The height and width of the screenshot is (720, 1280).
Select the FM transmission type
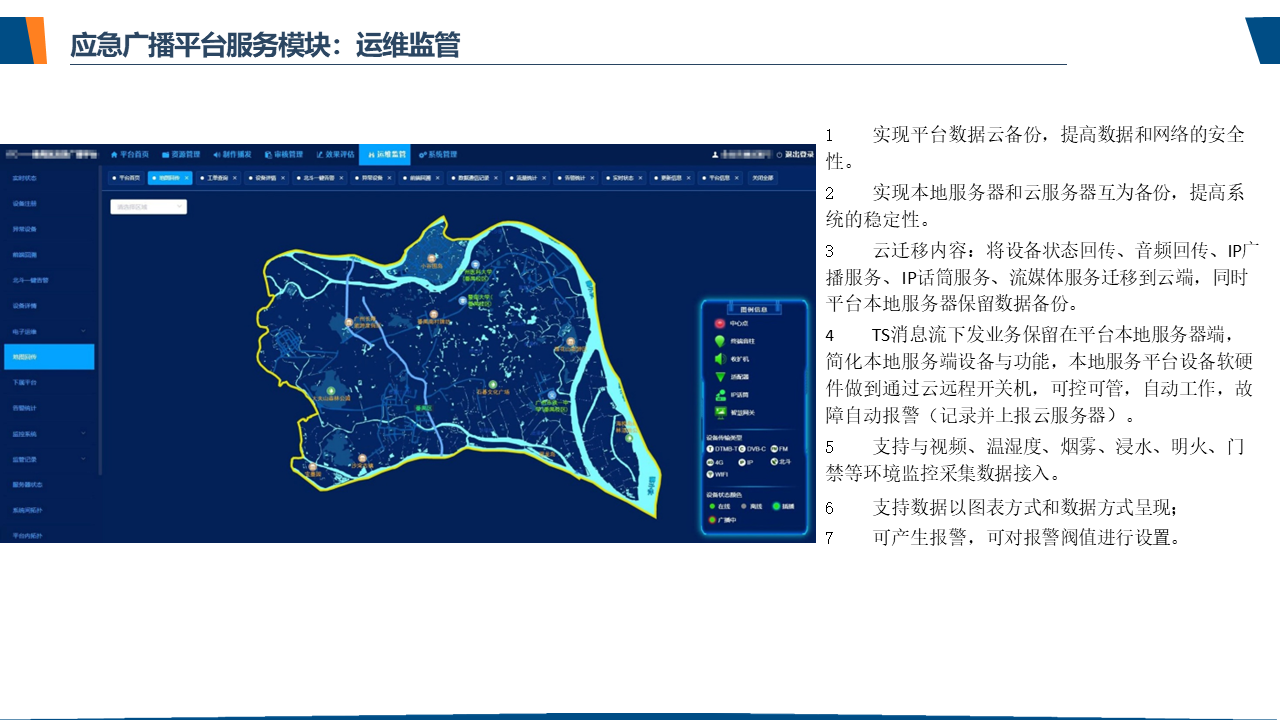click(774, 449)
